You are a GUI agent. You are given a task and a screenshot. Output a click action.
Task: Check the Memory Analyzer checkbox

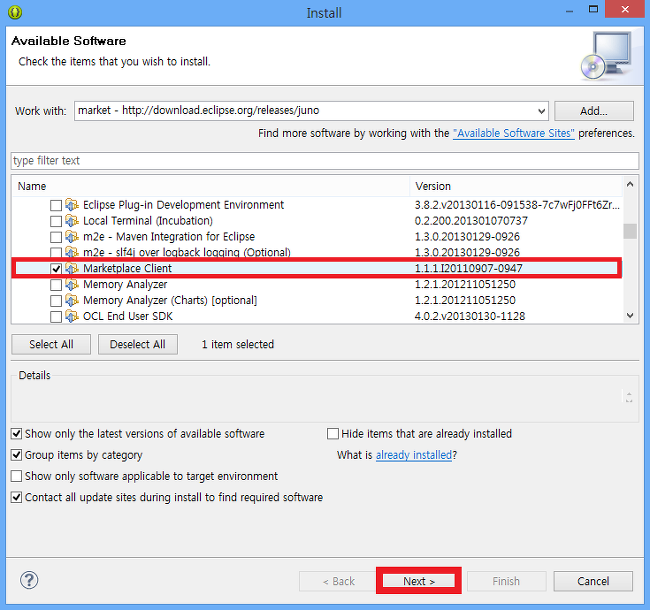pyautogui.click(x=56, y=285)
